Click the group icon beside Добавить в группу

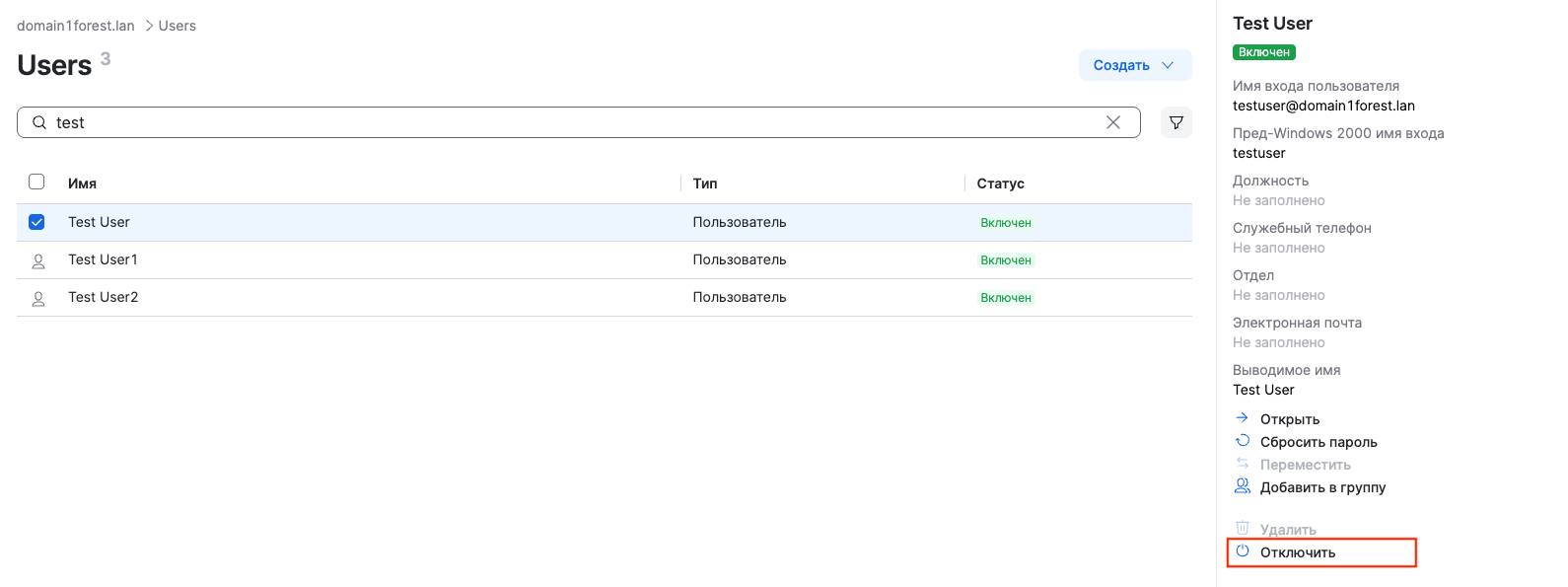pyautogui.click(x=1243, y=486)
